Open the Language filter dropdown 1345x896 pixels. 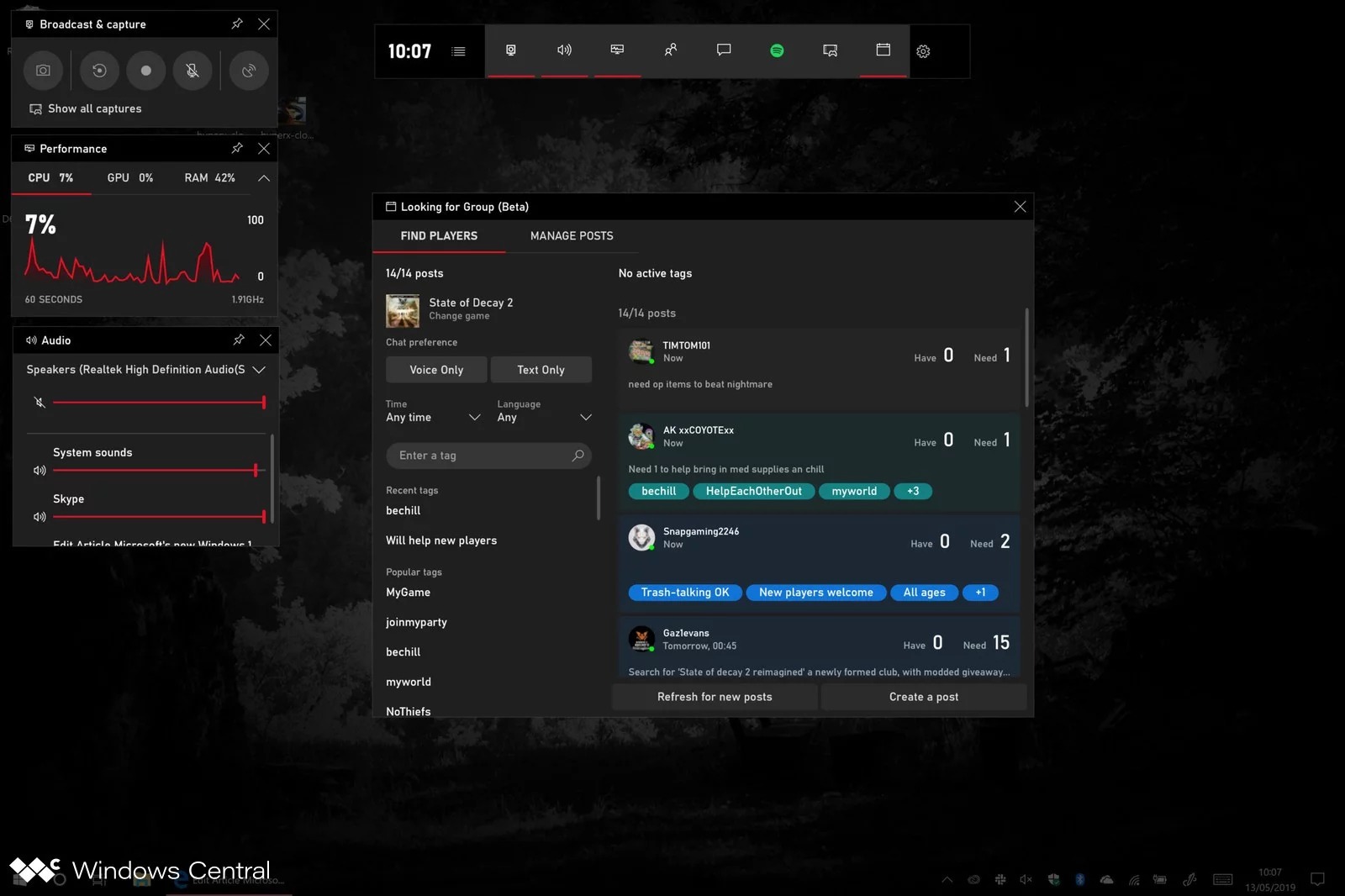(544, 418)
